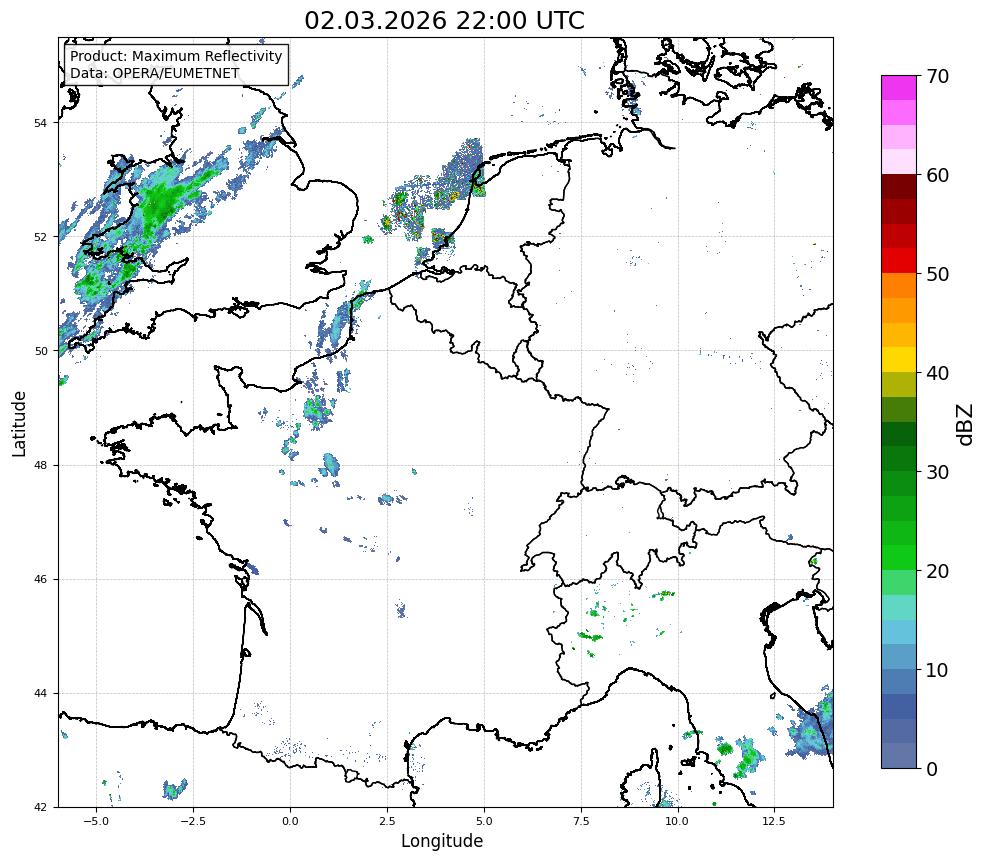The width and height of the screenshot is (985, 860).
Task: Select the magenta 70 dBZ color band
Action: tap(899, 88)
